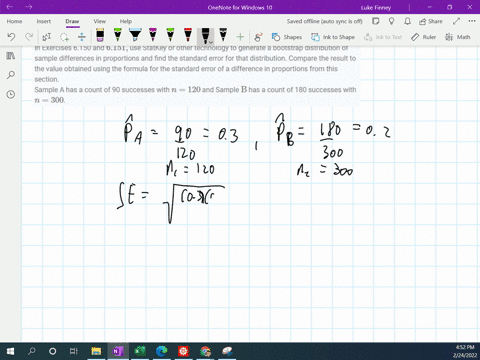Viewport: 480px width, 360px height.
Task: Switch to OneNote taskbar icon
Action: pos(118,351)
